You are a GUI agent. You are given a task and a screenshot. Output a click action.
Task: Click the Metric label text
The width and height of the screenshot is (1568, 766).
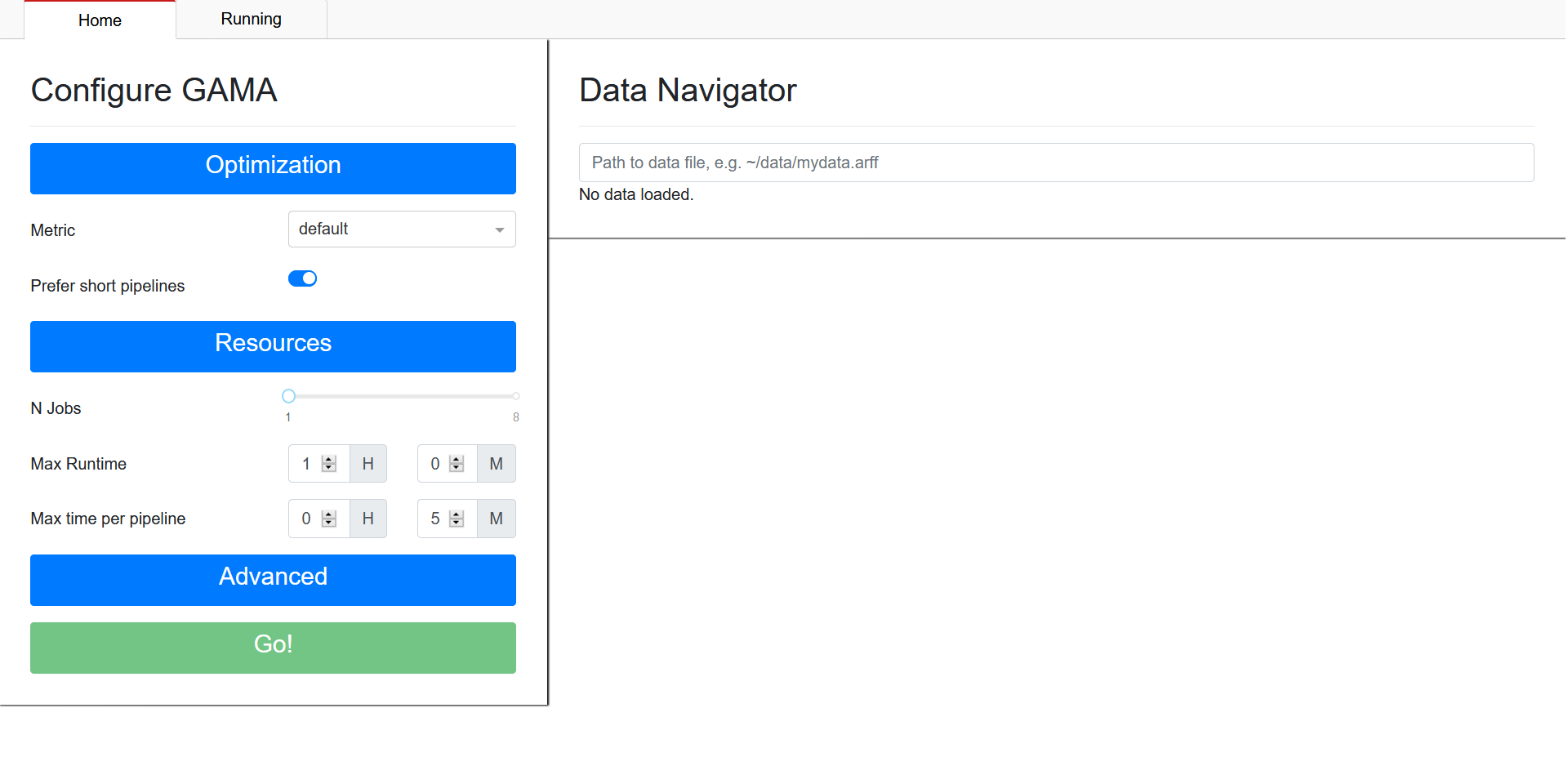(x=53, y=230)
